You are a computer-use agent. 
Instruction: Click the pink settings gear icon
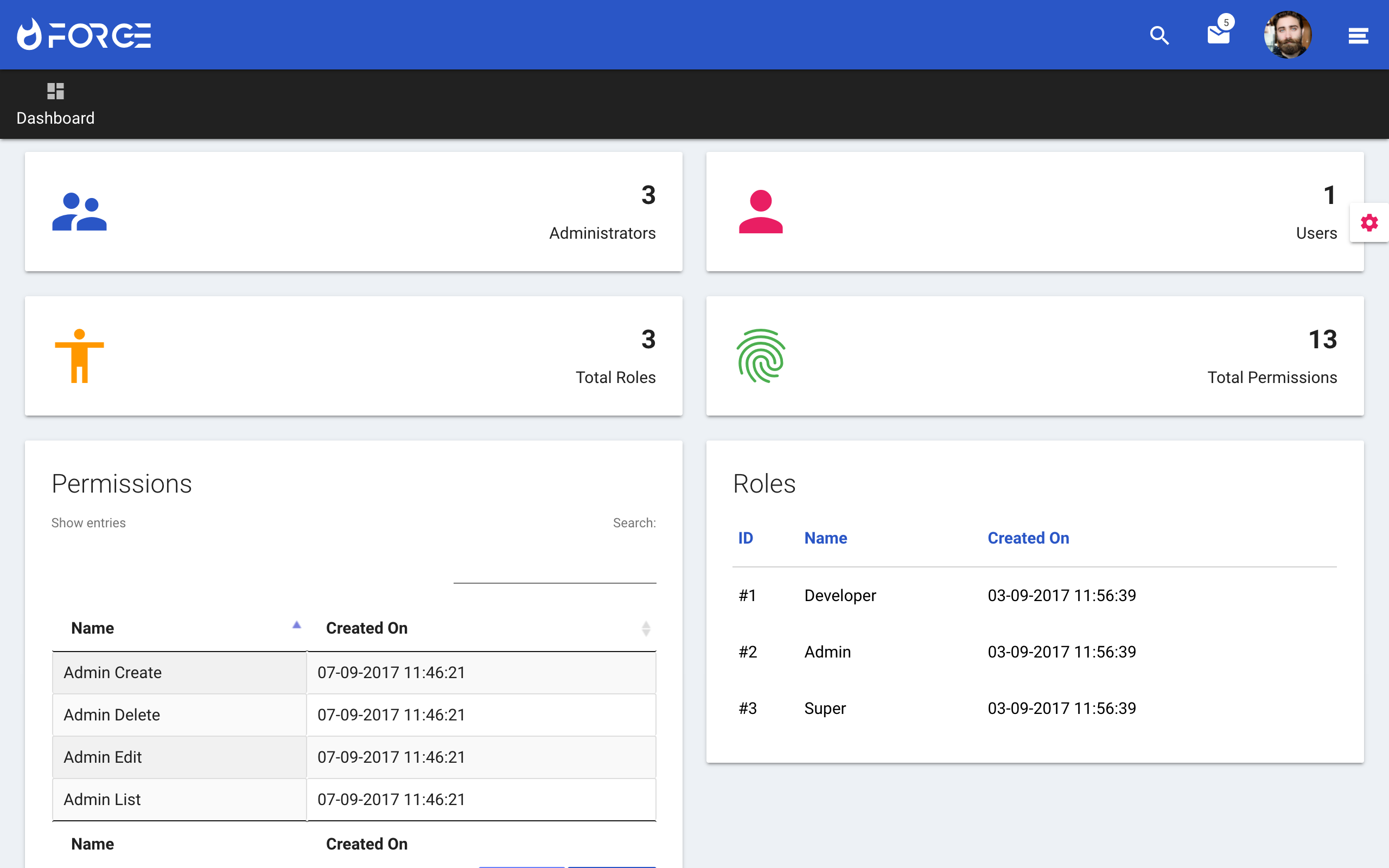[1369, 223]
